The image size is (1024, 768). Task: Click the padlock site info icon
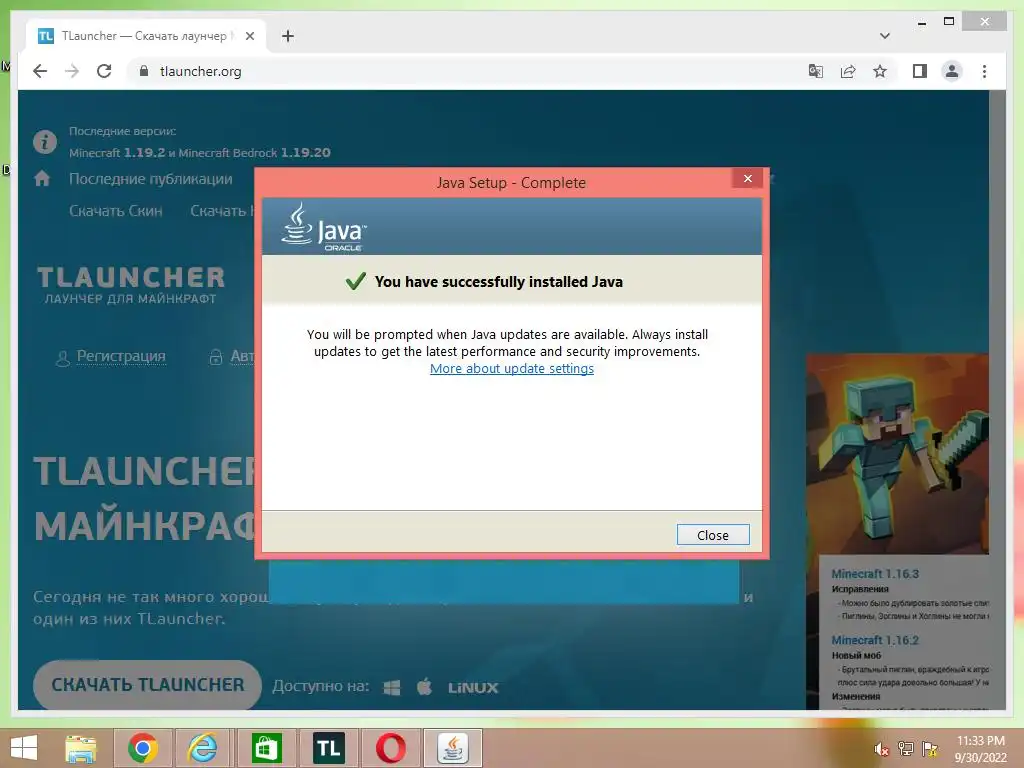click(x=144, y=71)
